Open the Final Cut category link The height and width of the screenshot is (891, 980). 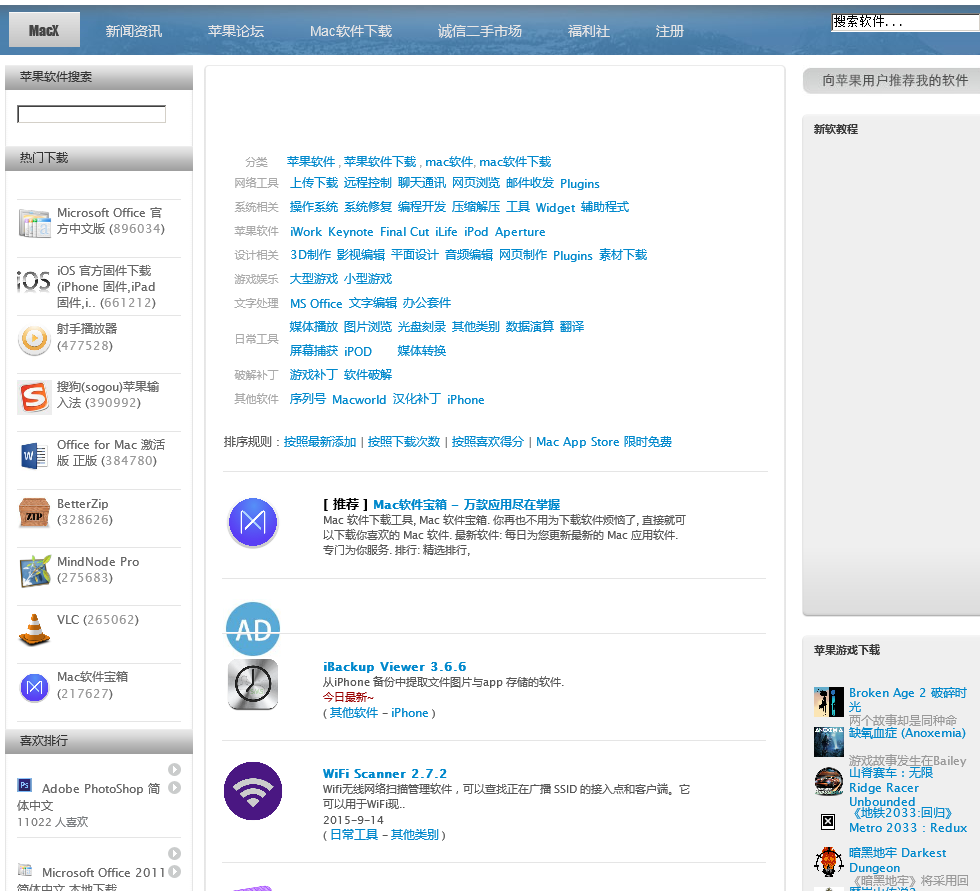pos(404,232)
